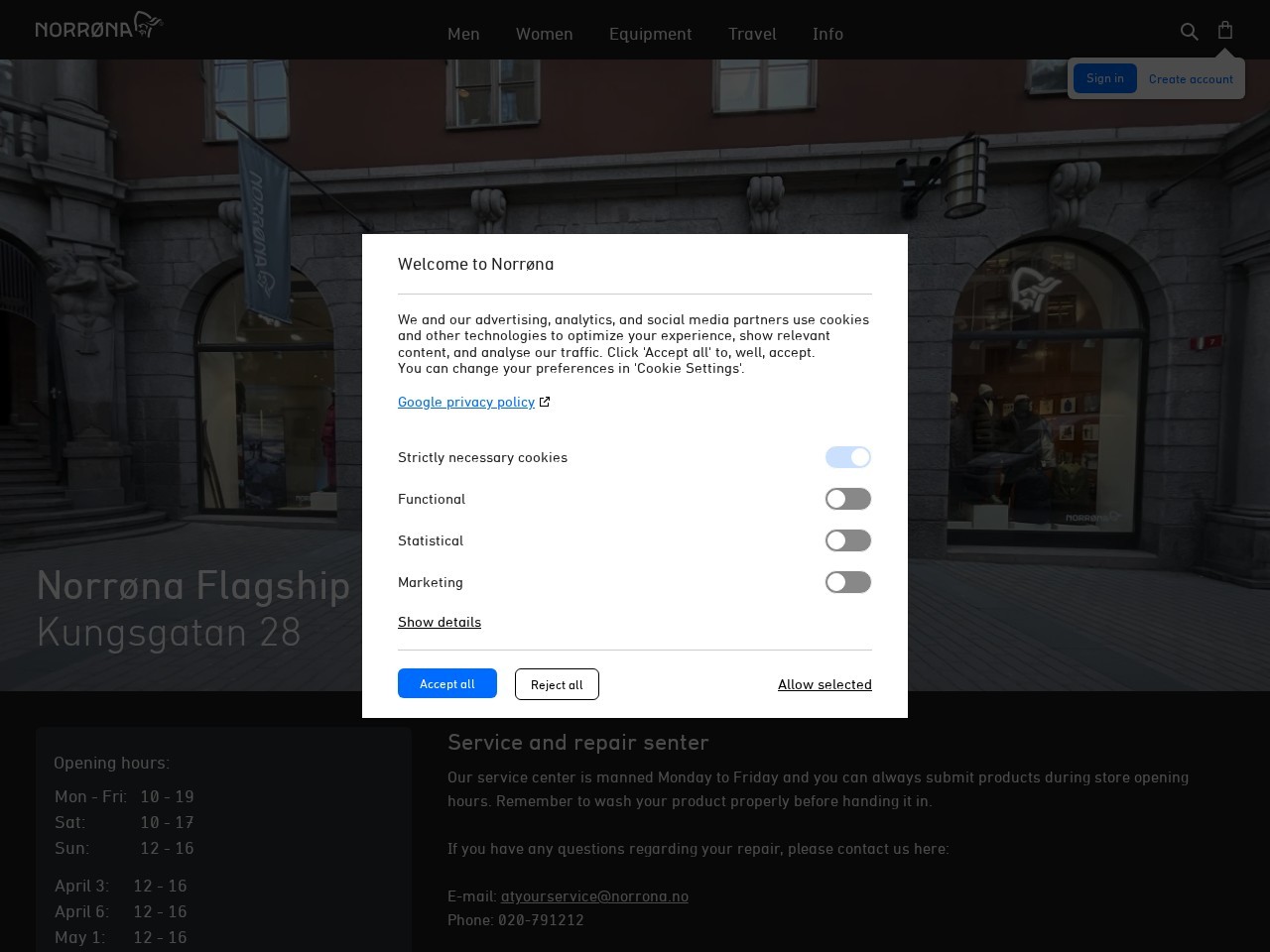Click the Accept all button

(446, 683)
